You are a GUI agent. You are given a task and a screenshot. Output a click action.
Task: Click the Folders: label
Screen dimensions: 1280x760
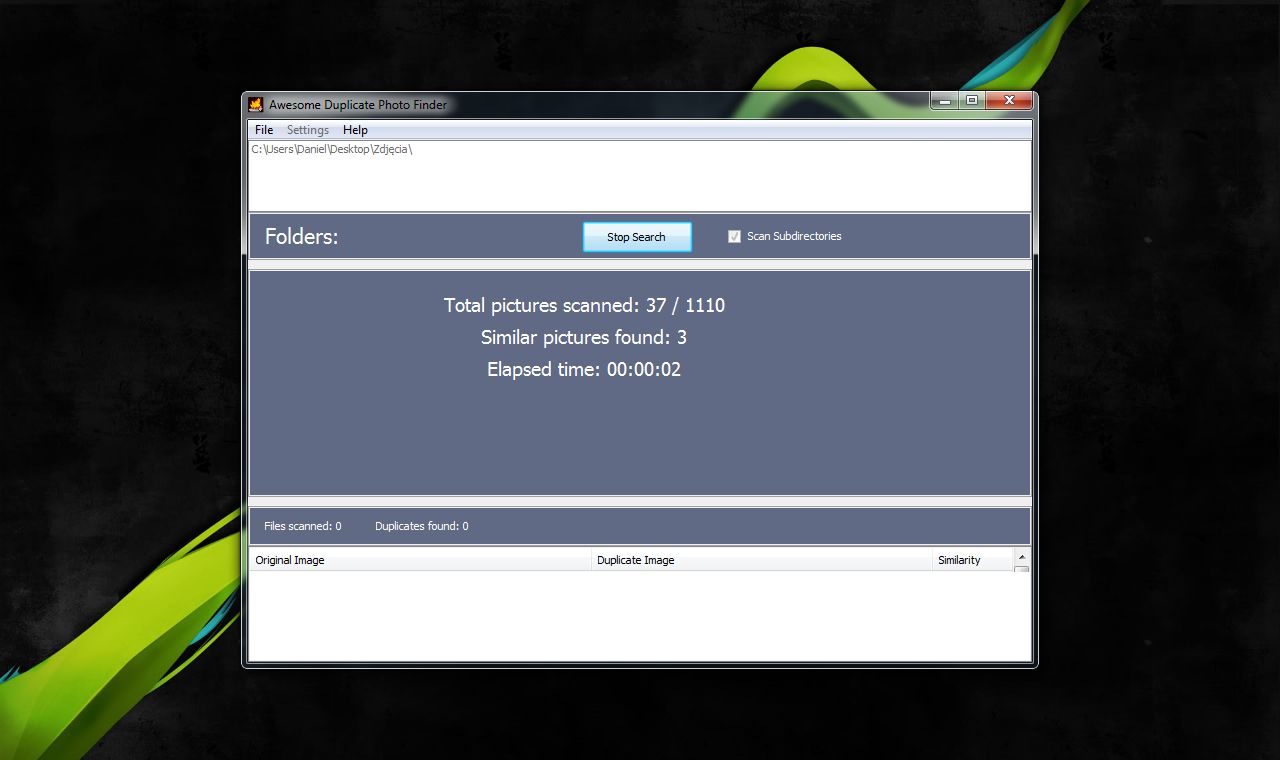302,237
